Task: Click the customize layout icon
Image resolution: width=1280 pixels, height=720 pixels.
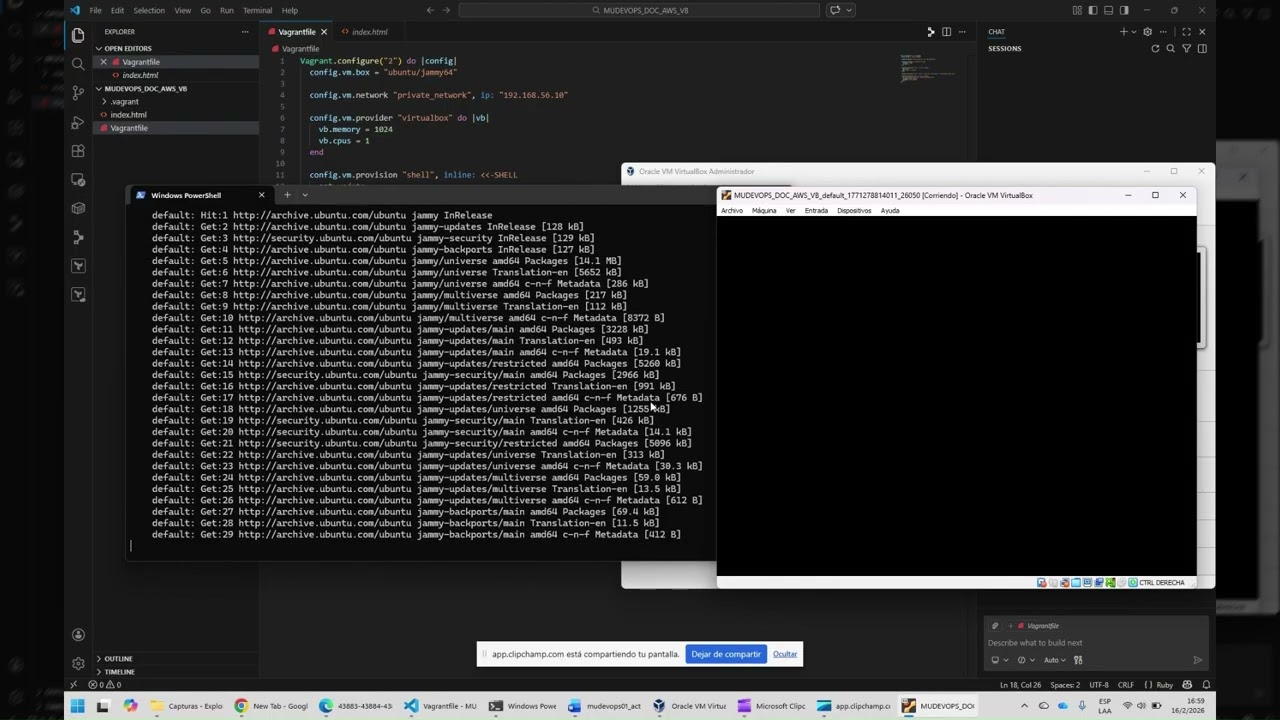Action: coord(1077,10)
